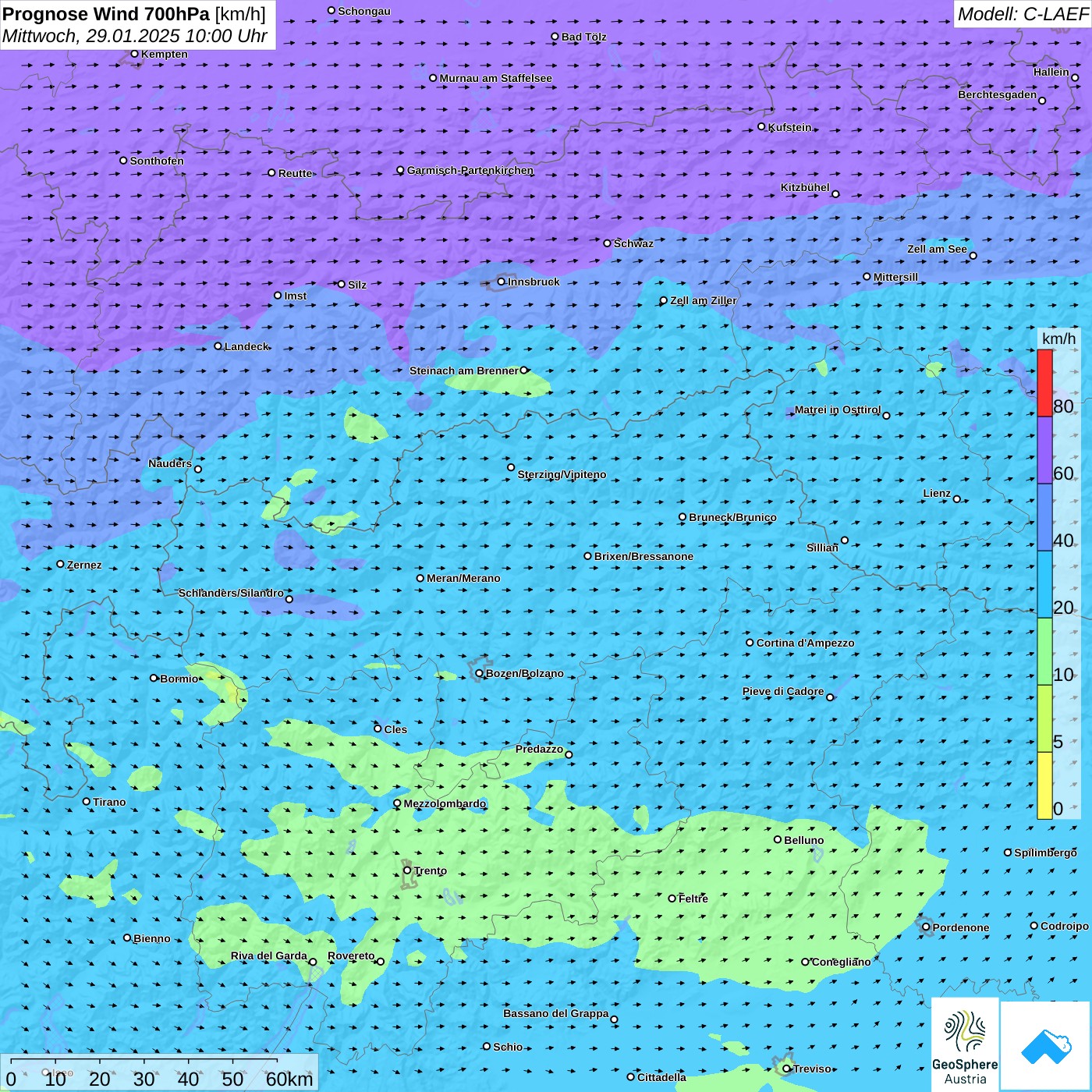Viewport: 1092px width, 1092px height.
Task: Pick the dark blue 40–60 km/h legend segment
Action: coord(1044,517)
